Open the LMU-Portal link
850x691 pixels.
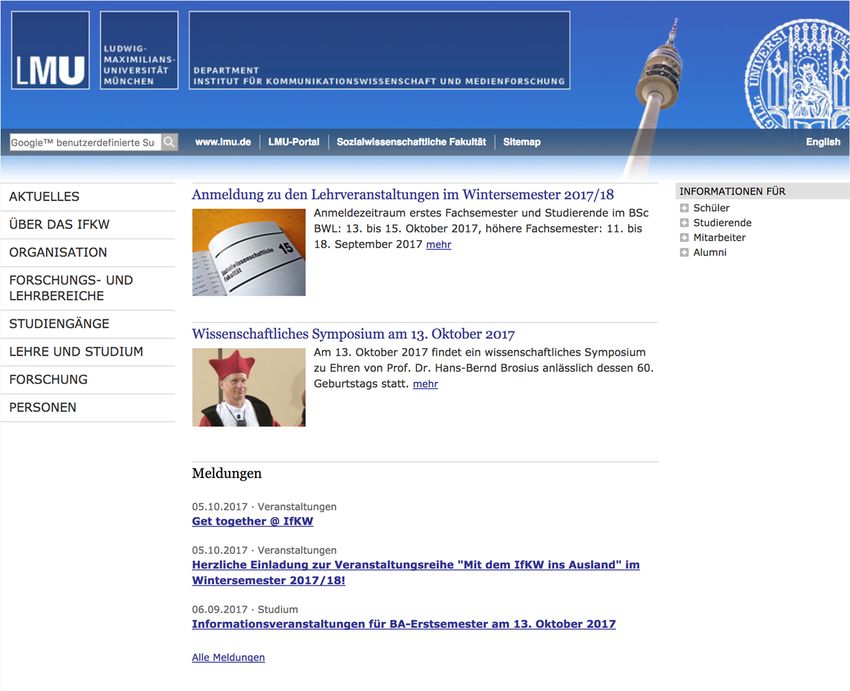click(x=294, y=142)
